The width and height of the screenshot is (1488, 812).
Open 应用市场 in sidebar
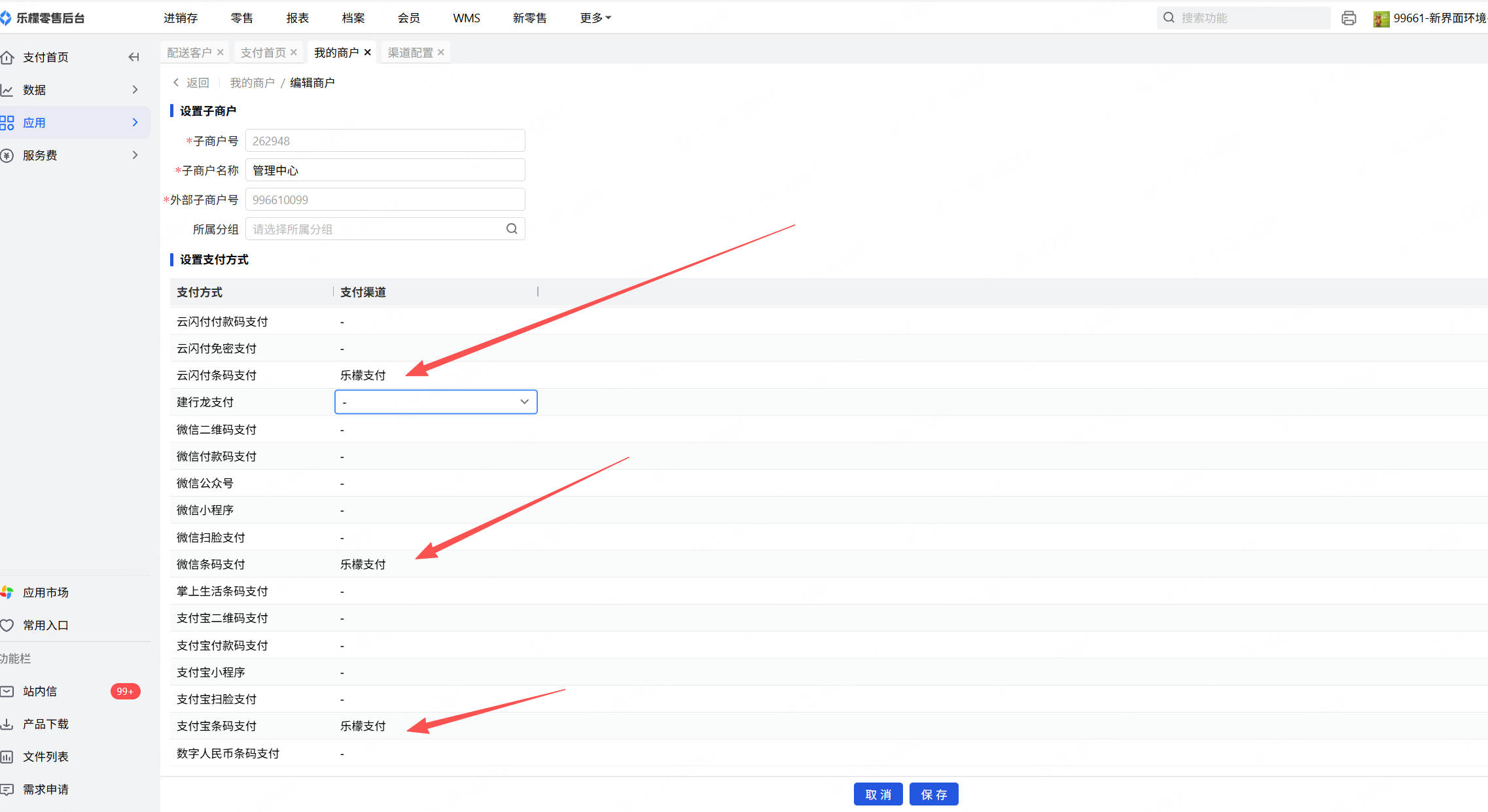click(45, 593)
